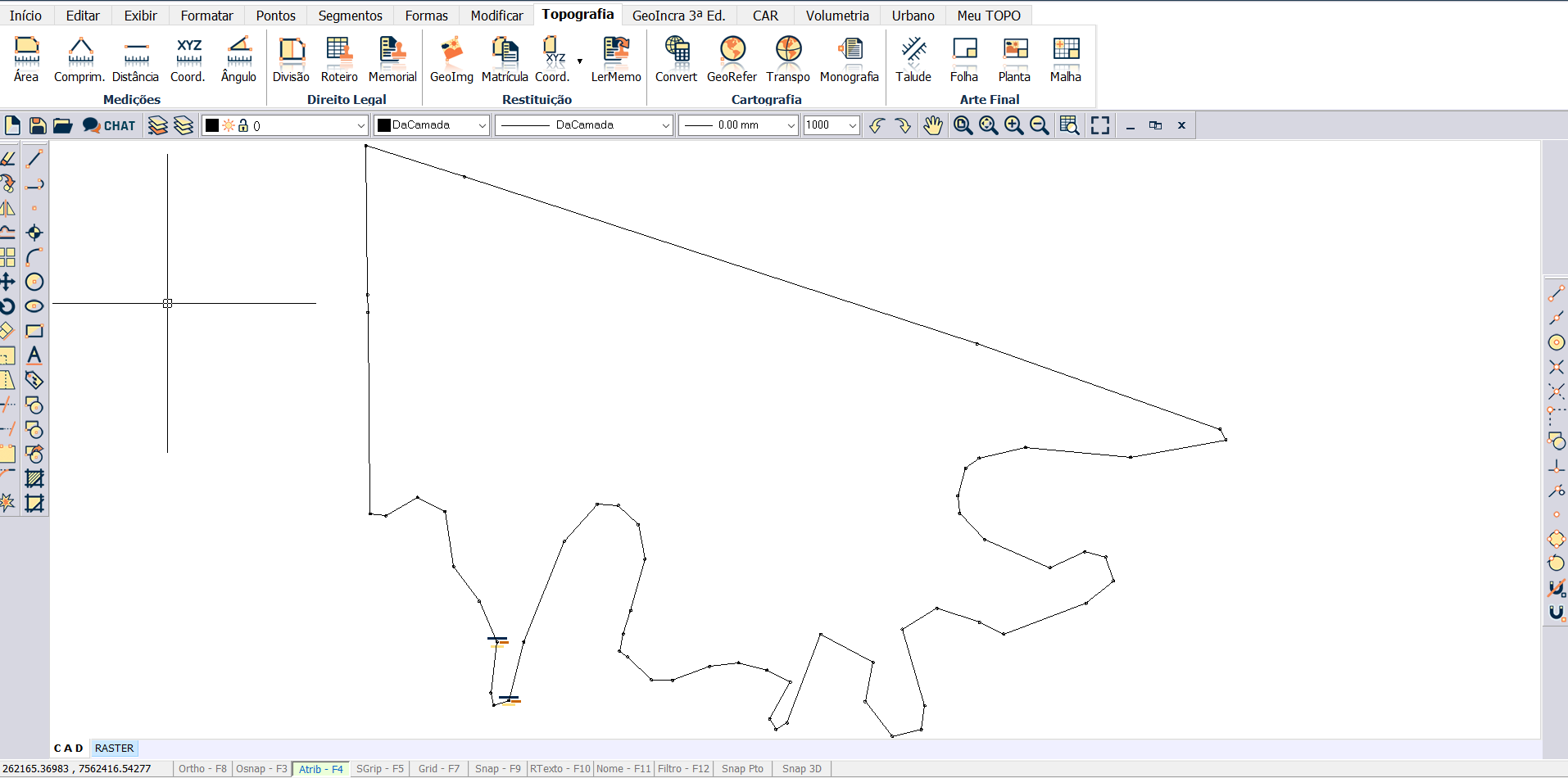Switch to the Volumetria ribbon tab
This screenshot has height=778, width=1568.
click(x=837, y=15)
